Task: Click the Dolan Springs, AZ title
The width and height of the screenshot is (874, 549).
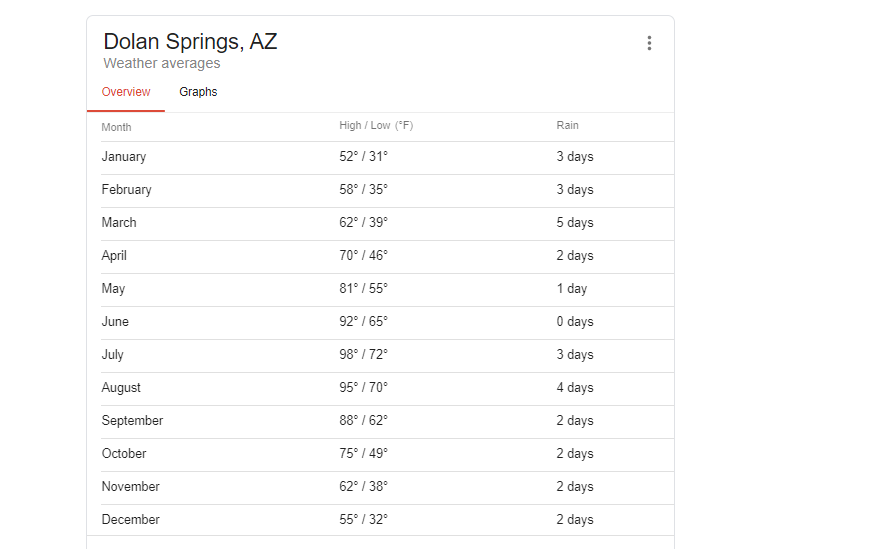Action: (x=190, y=42)
